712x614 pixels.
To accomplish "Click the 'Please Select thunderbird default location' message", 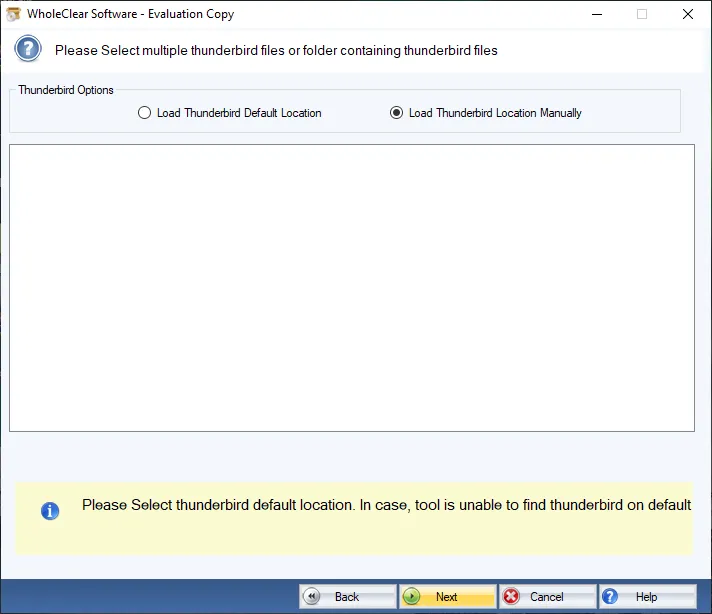I will point(386,505).
